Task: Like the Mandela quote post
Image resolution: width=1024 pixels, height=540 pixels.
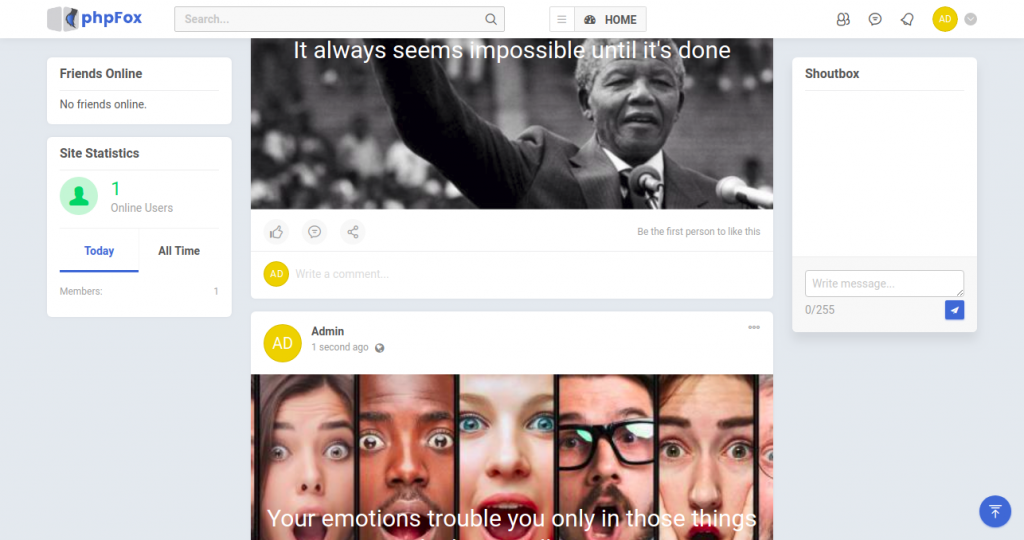Action: pos(276,232)
